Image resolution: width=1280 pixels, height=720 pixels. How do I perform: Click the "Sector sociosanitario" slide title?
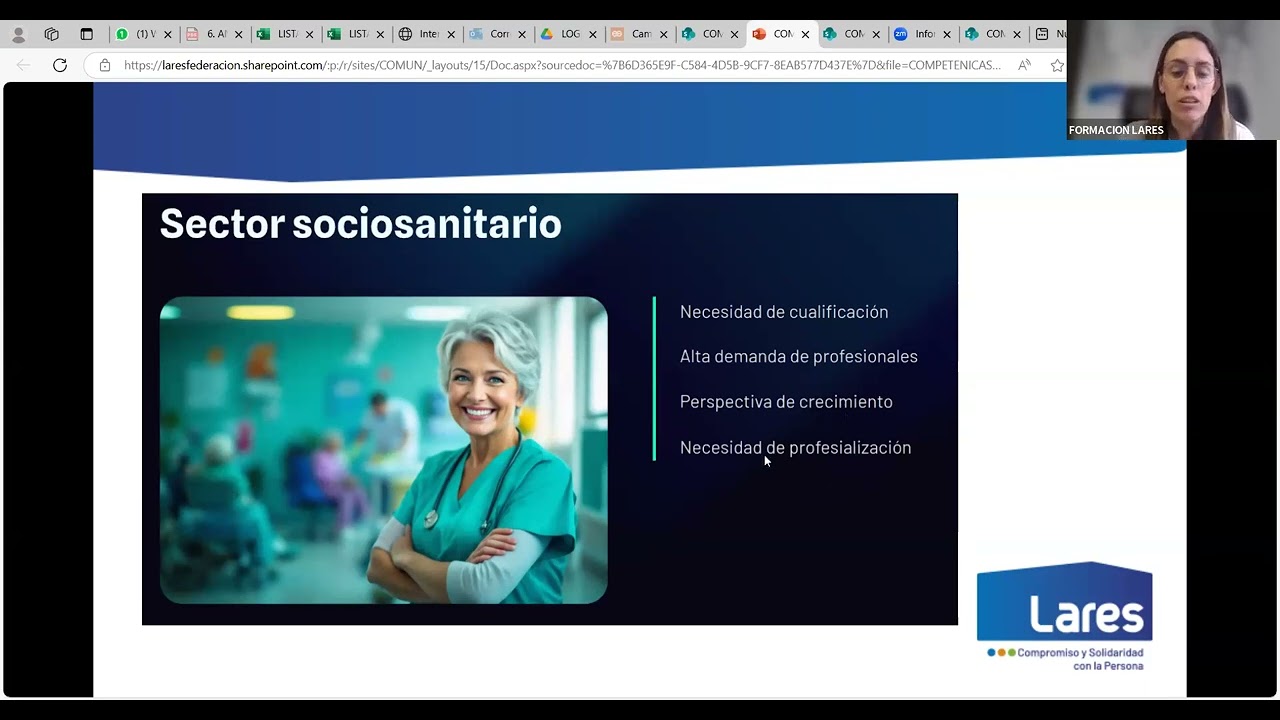pos(360,223)
